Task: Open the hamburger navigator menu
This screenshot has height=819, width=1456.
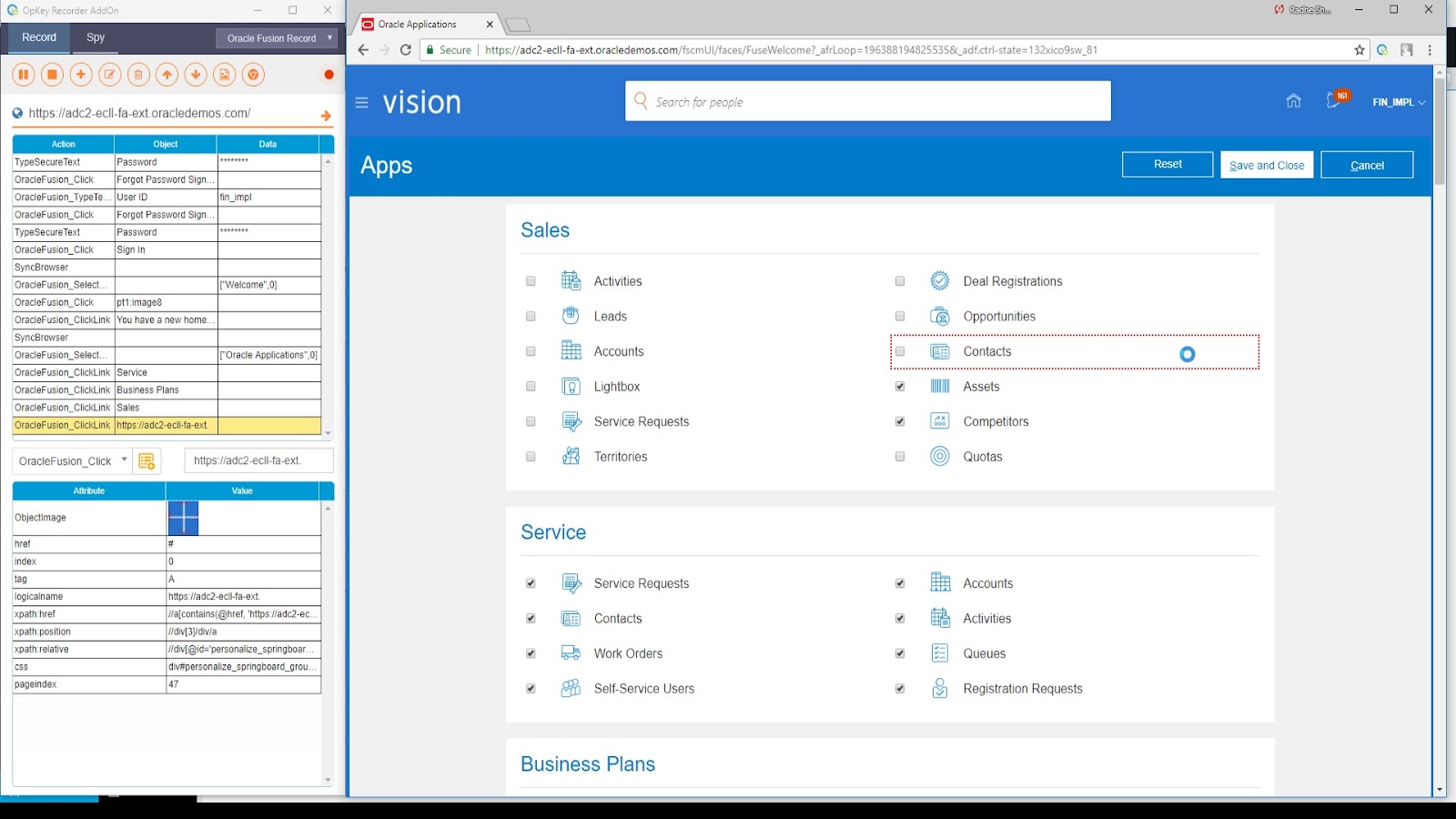Action: (x=361, y=103)
